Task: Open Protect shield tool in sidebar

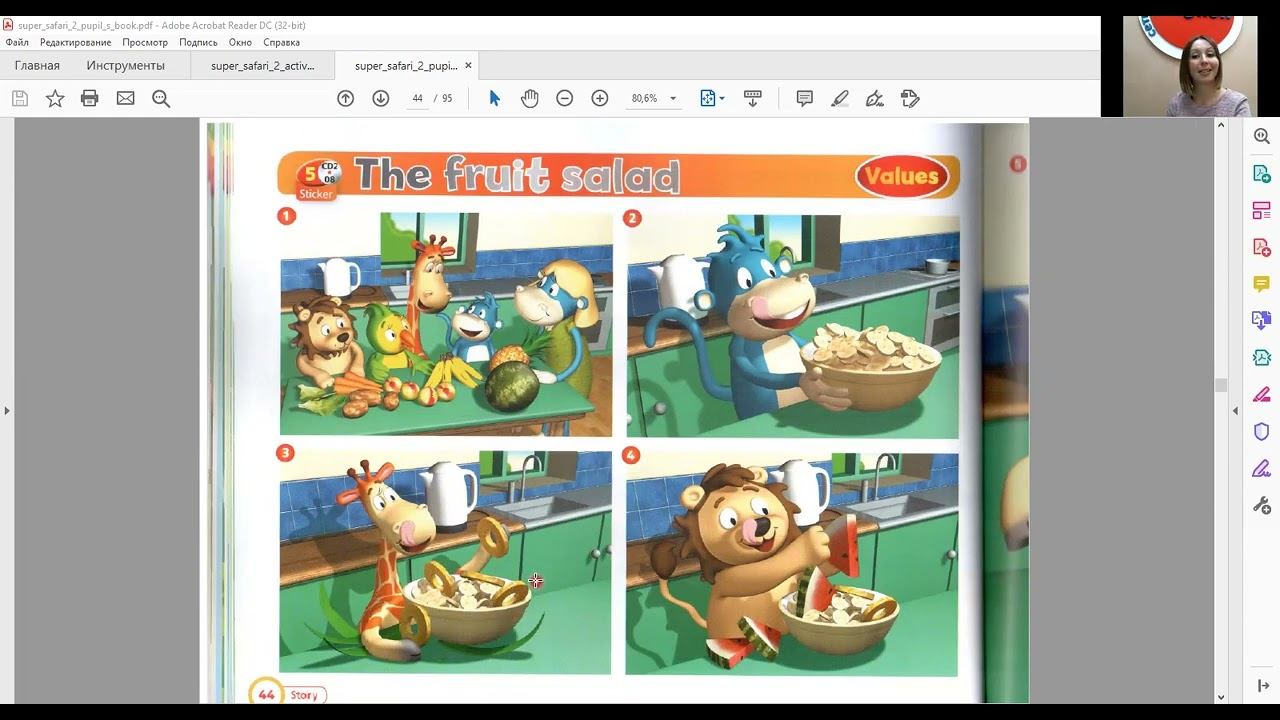Action: click(1262, 431)
